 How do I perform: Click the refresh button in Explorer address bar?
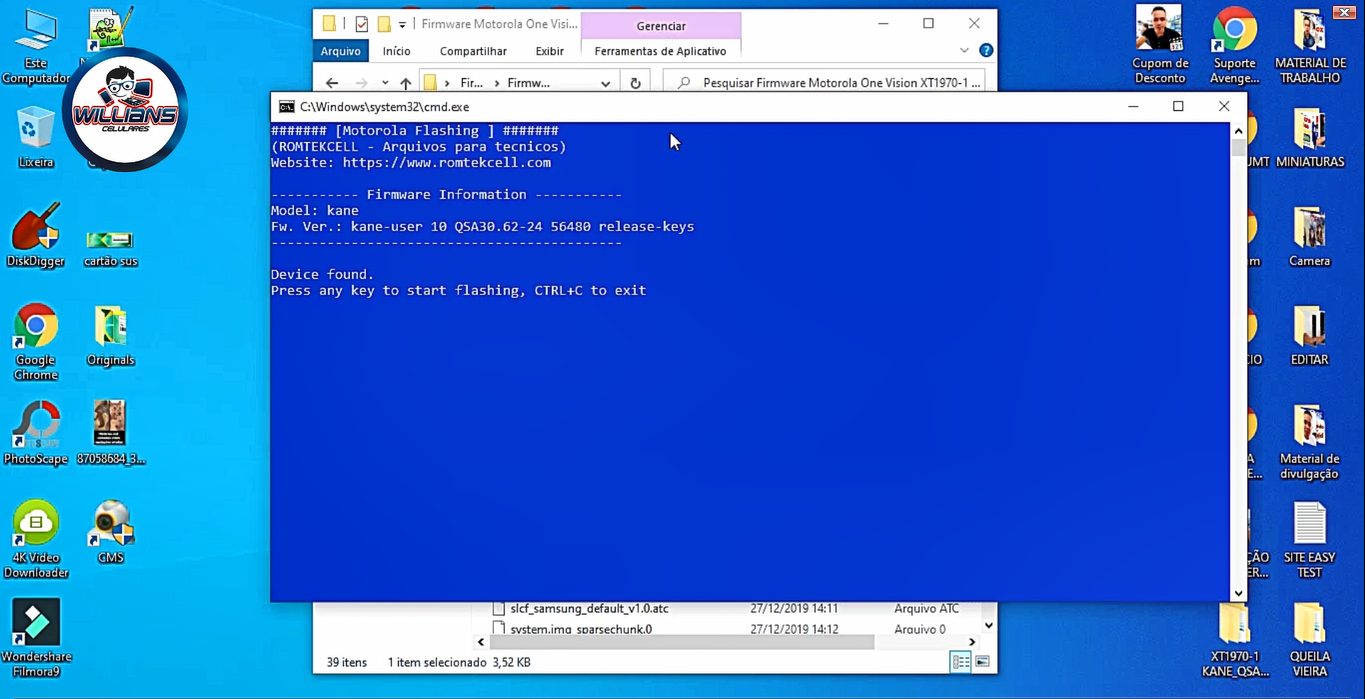[635, 83]
